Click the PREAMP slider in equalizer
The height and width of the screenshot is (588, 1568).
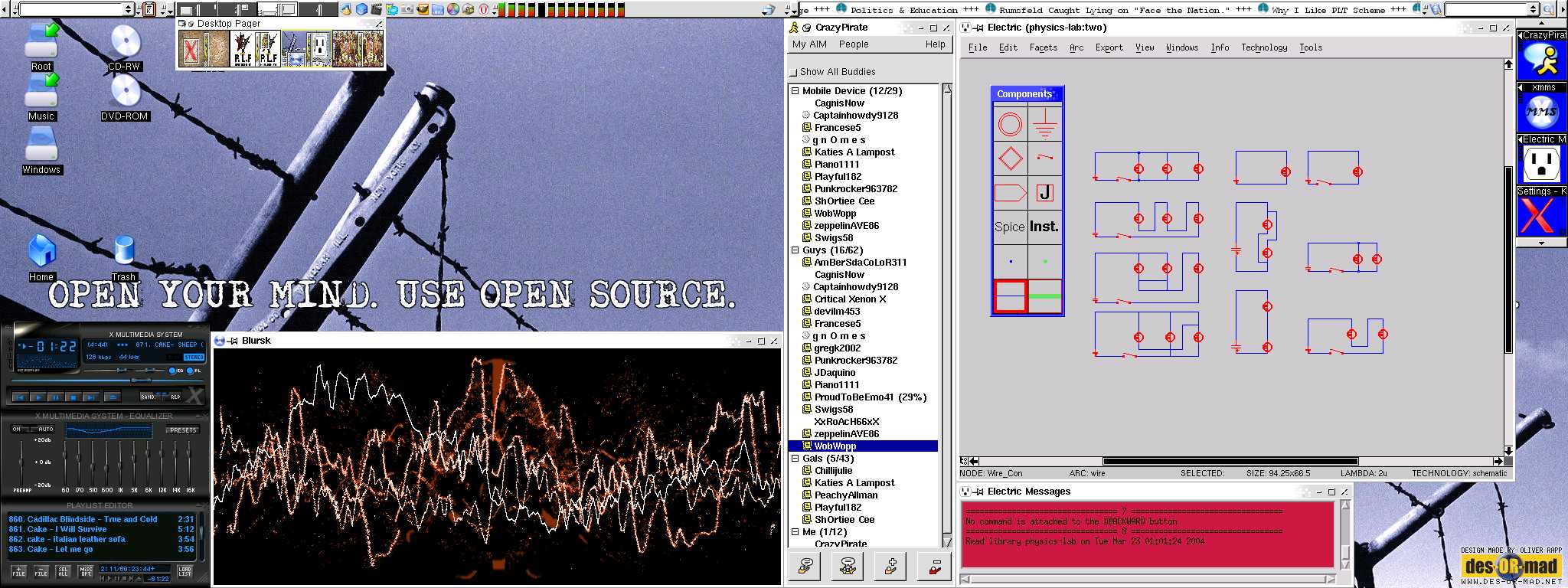[x=21, y=462]
